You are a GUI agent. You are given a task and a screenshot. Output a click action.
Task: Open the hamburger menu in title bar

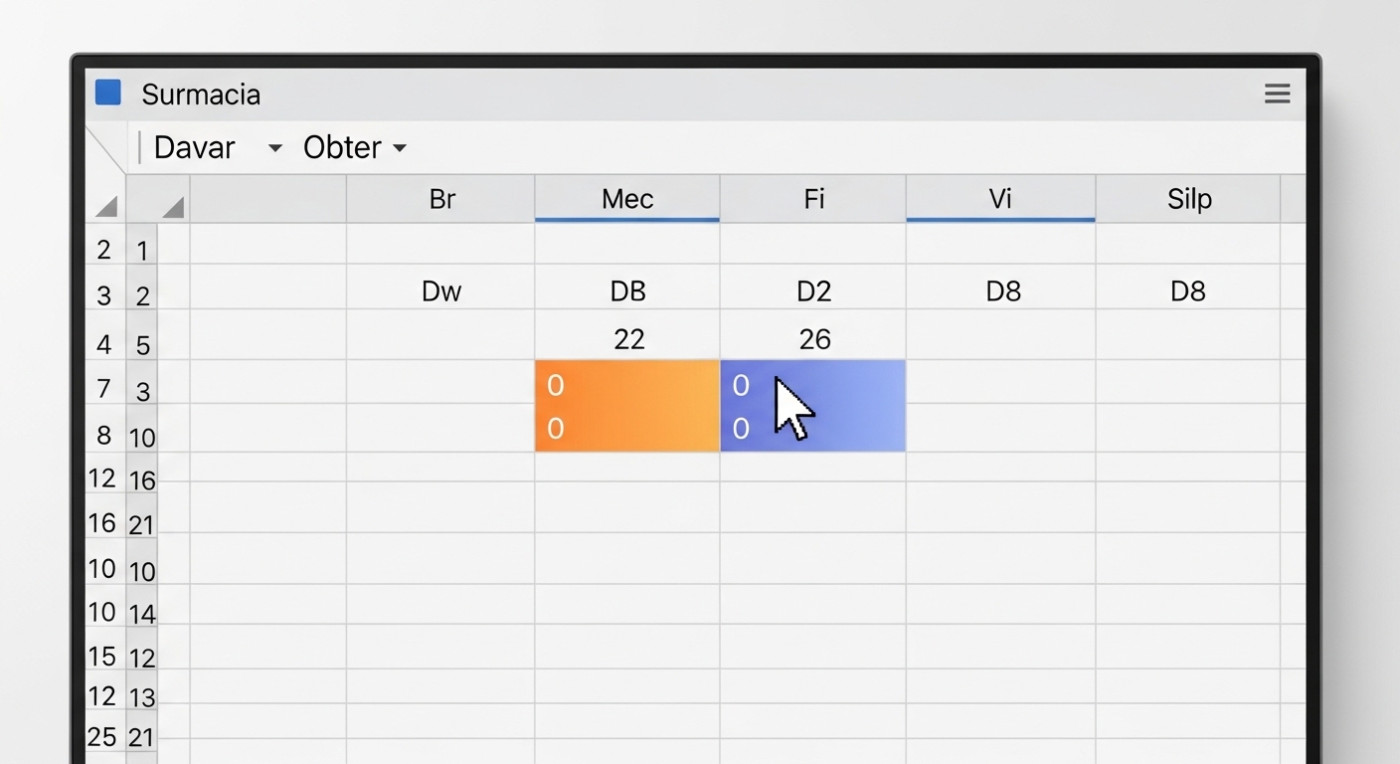1277,94
